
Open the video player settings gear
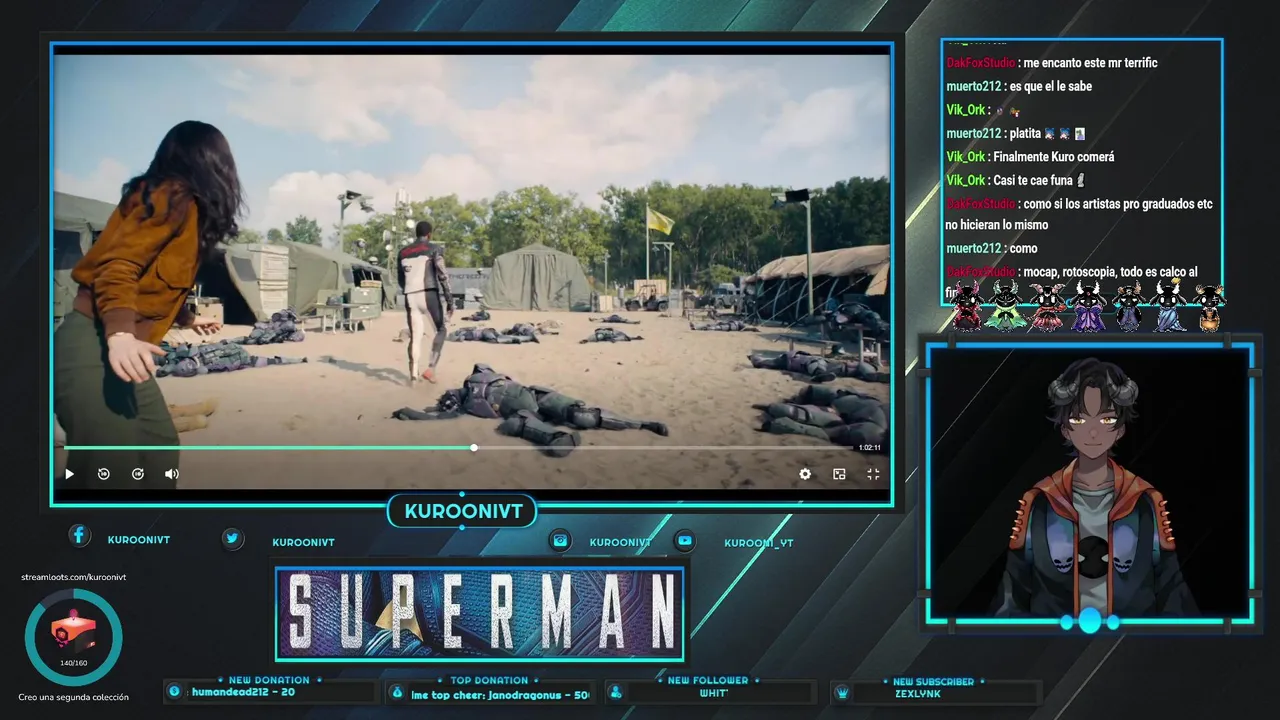point(805,474)
